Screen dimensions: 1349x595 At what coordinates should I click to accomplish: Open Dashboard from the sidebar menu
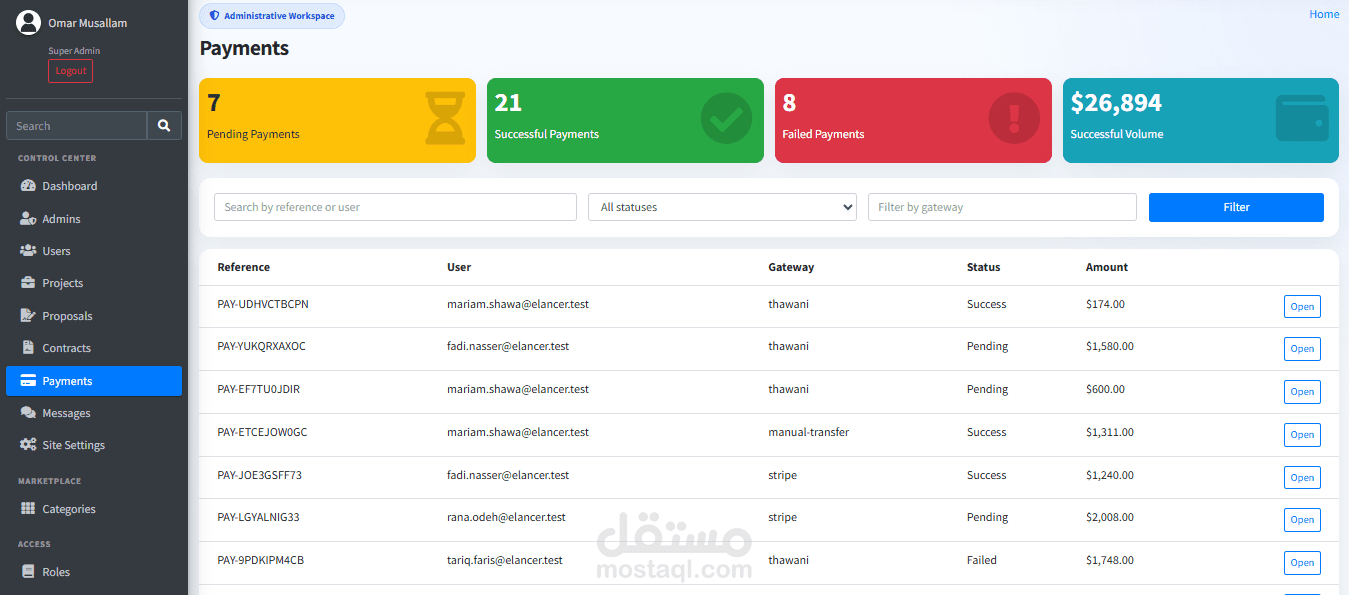click(94, 186)
